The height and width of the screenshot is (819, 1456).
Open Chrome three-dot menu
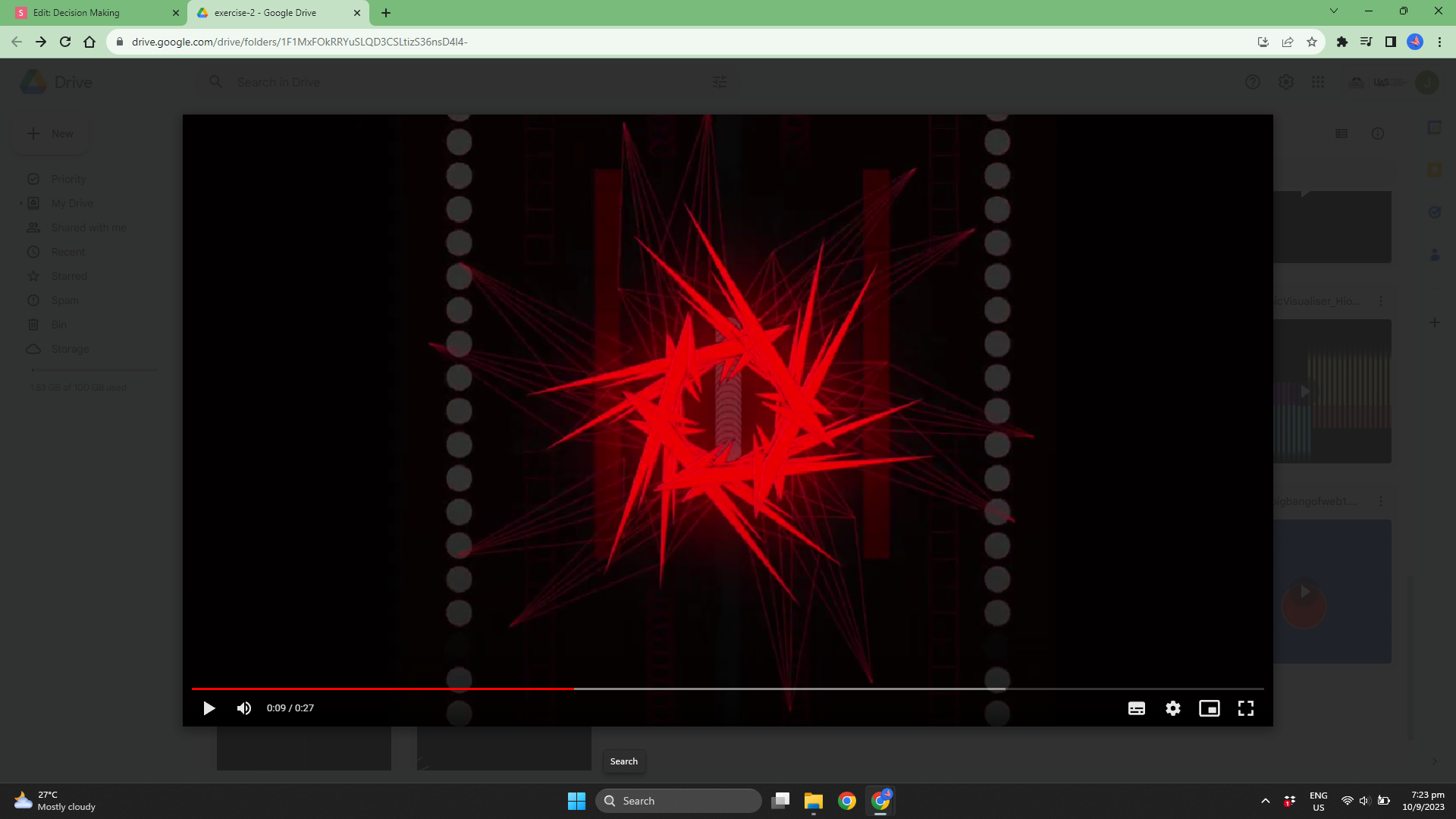(1439, 42)
